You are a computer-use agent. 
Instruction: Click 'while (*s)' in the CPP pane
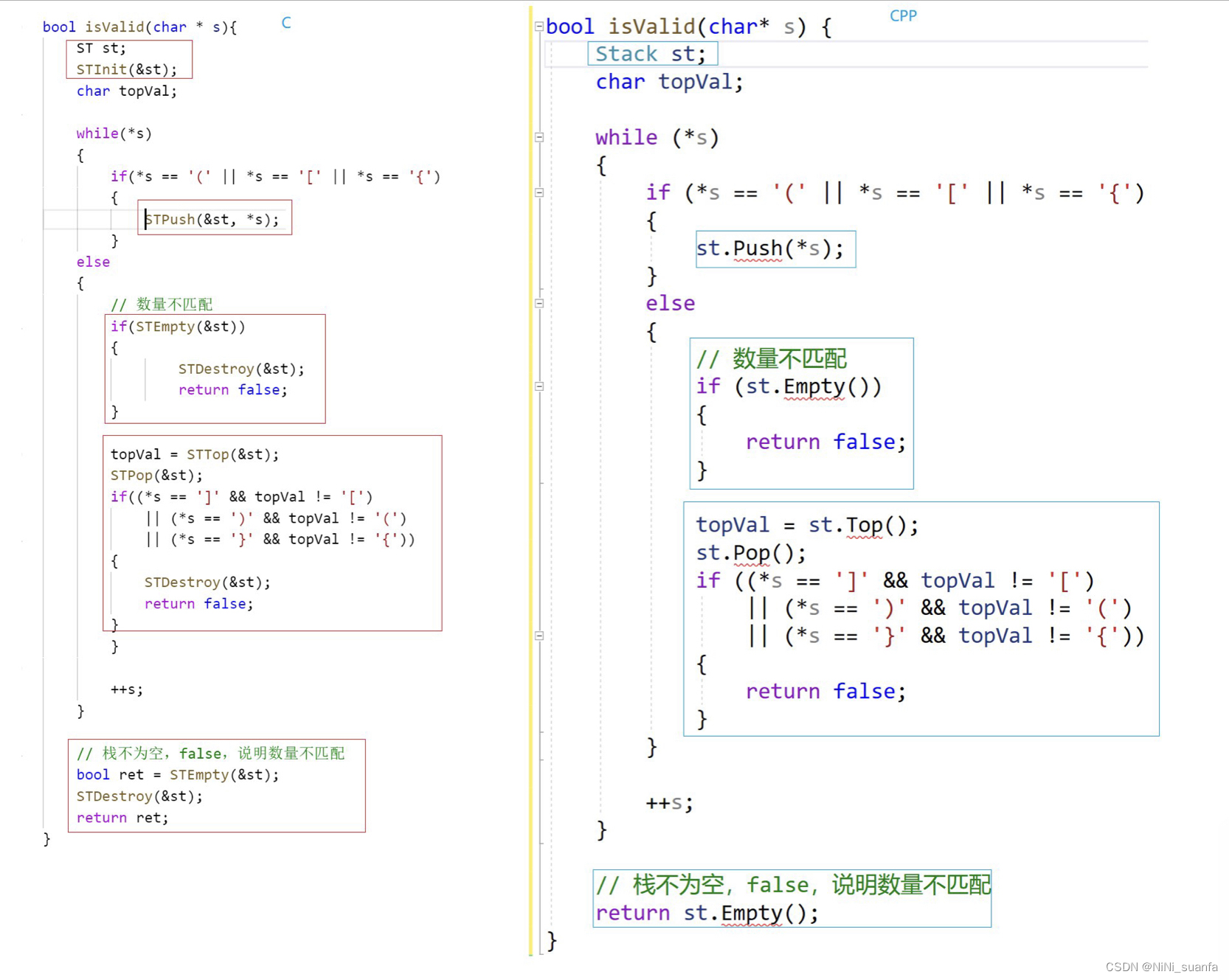point(657,138)
